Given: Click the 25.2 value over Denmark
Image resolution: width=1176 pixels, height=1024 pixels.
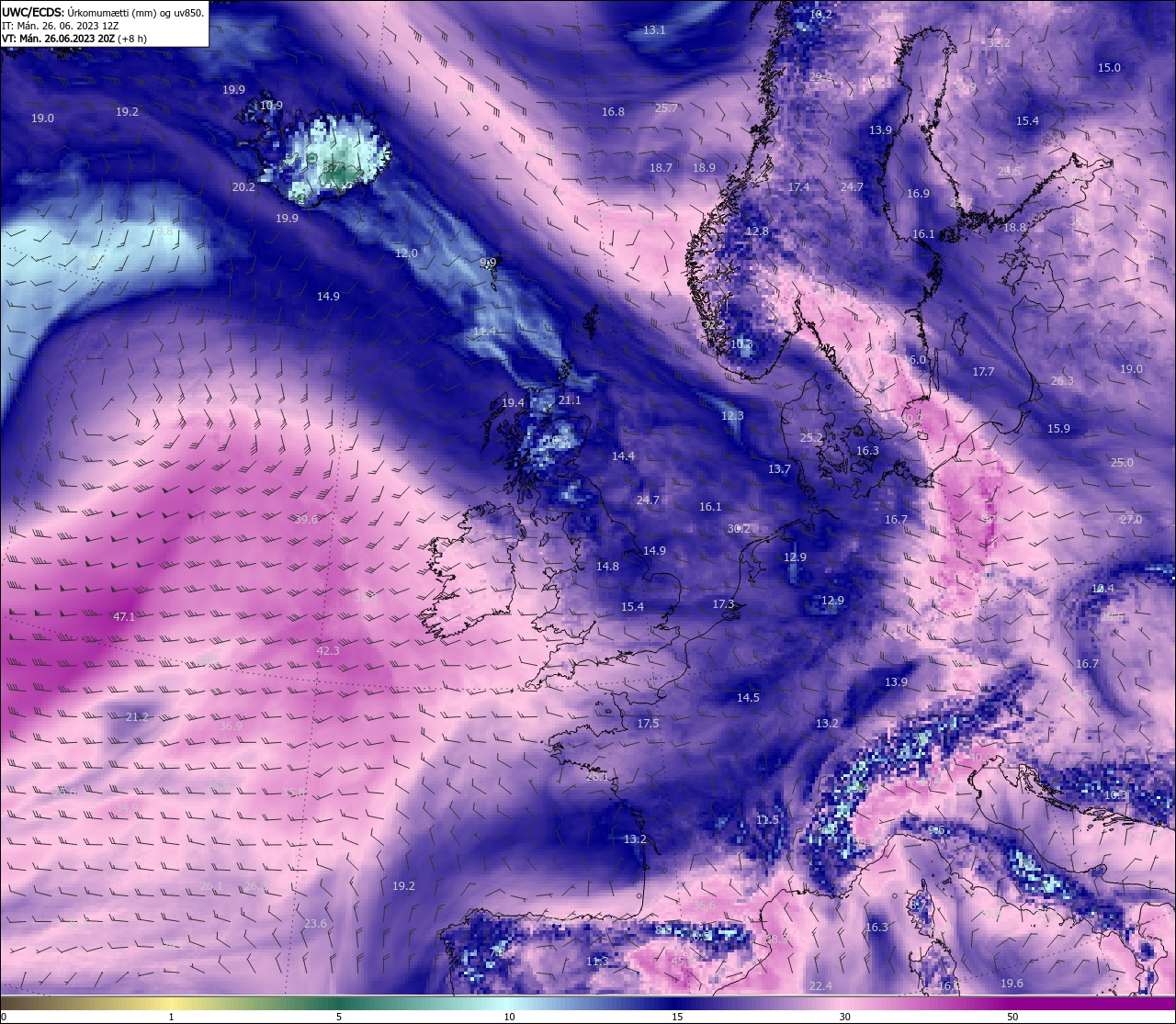Looking at the screenshot, I should pyautogui.click(x=811, y=439).
